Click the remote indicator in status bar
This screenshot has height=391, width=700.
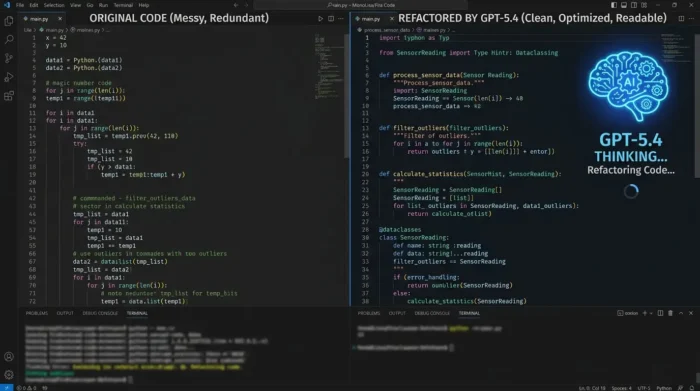pos(6,387)
